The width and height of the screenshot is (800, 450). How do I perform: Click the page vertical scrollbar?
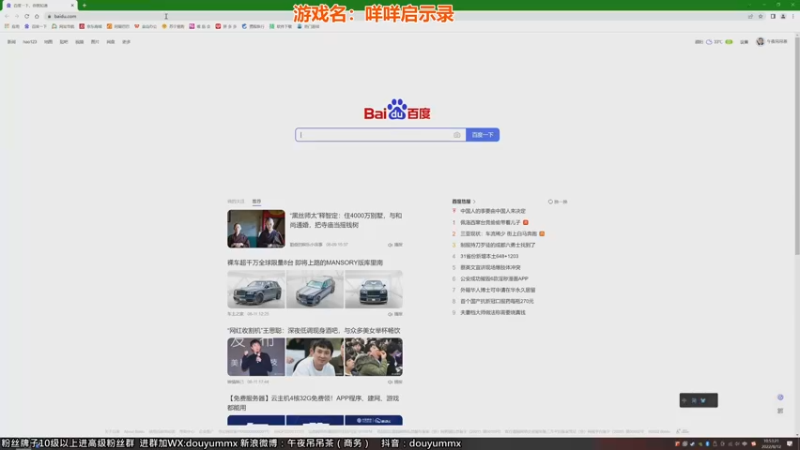[797, 145]
